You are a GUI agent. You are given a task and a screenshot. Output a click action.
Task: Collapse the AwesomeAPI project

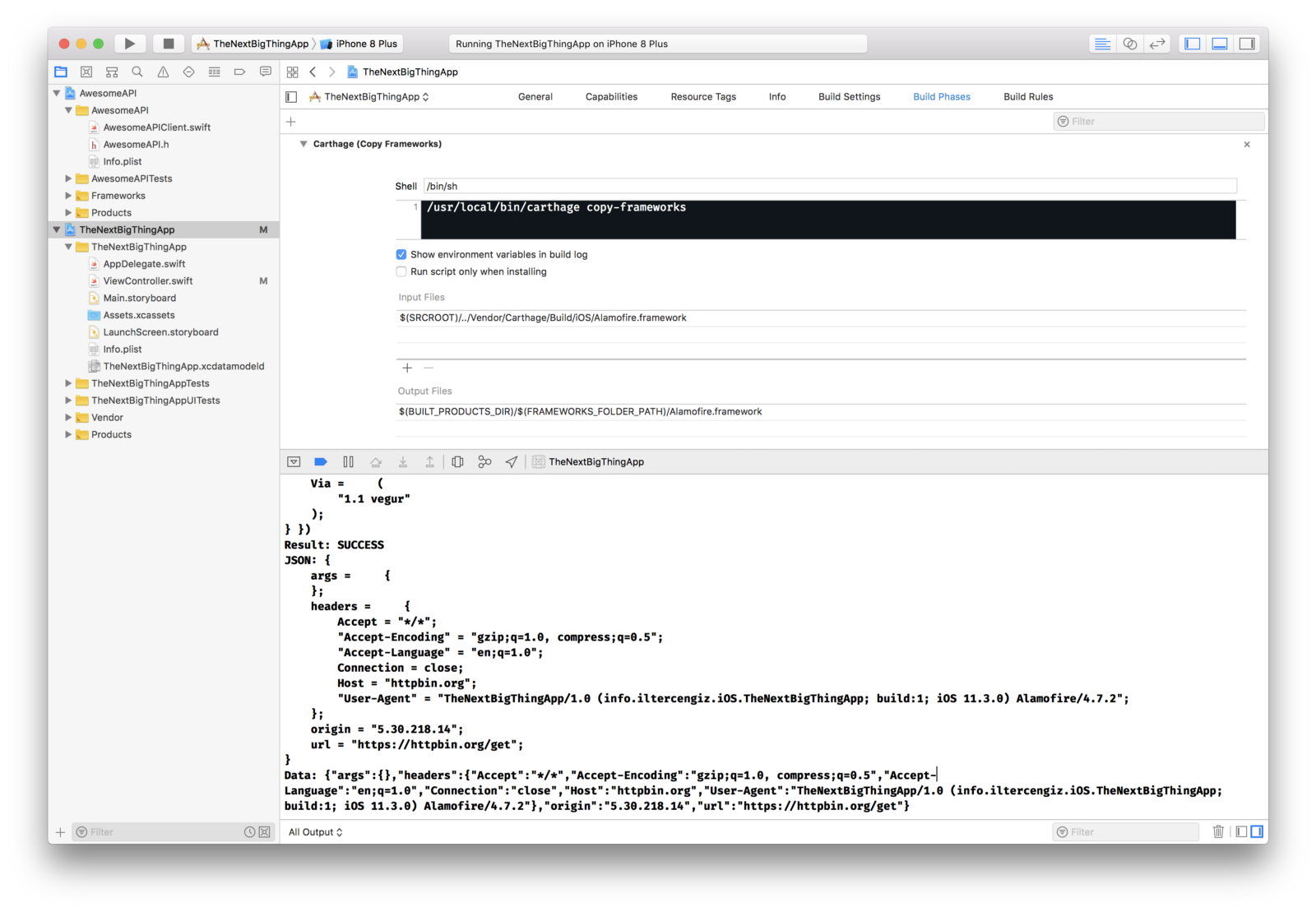[x=57, y=93]
